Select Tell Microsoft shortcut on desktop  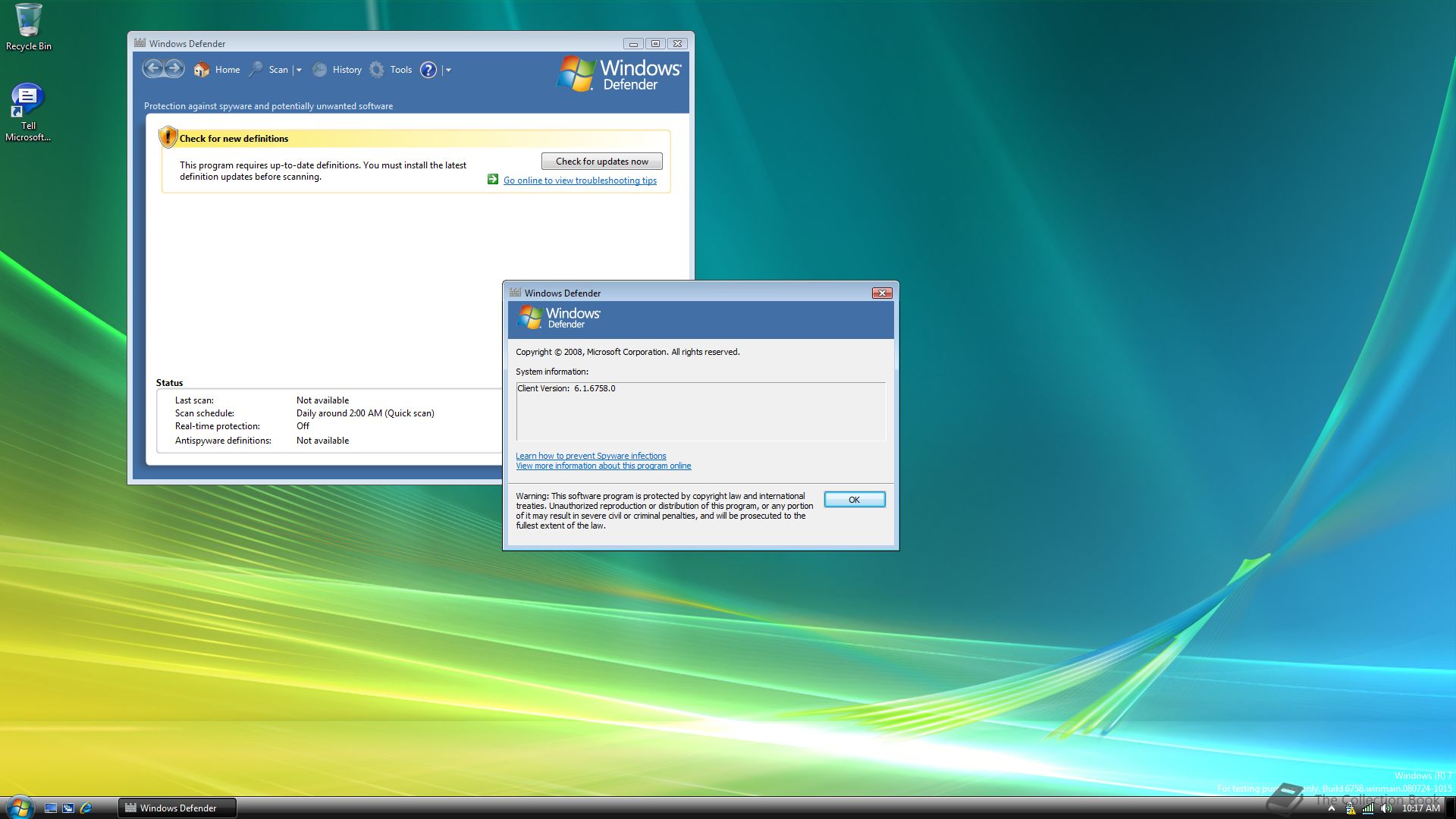(28, 112)
